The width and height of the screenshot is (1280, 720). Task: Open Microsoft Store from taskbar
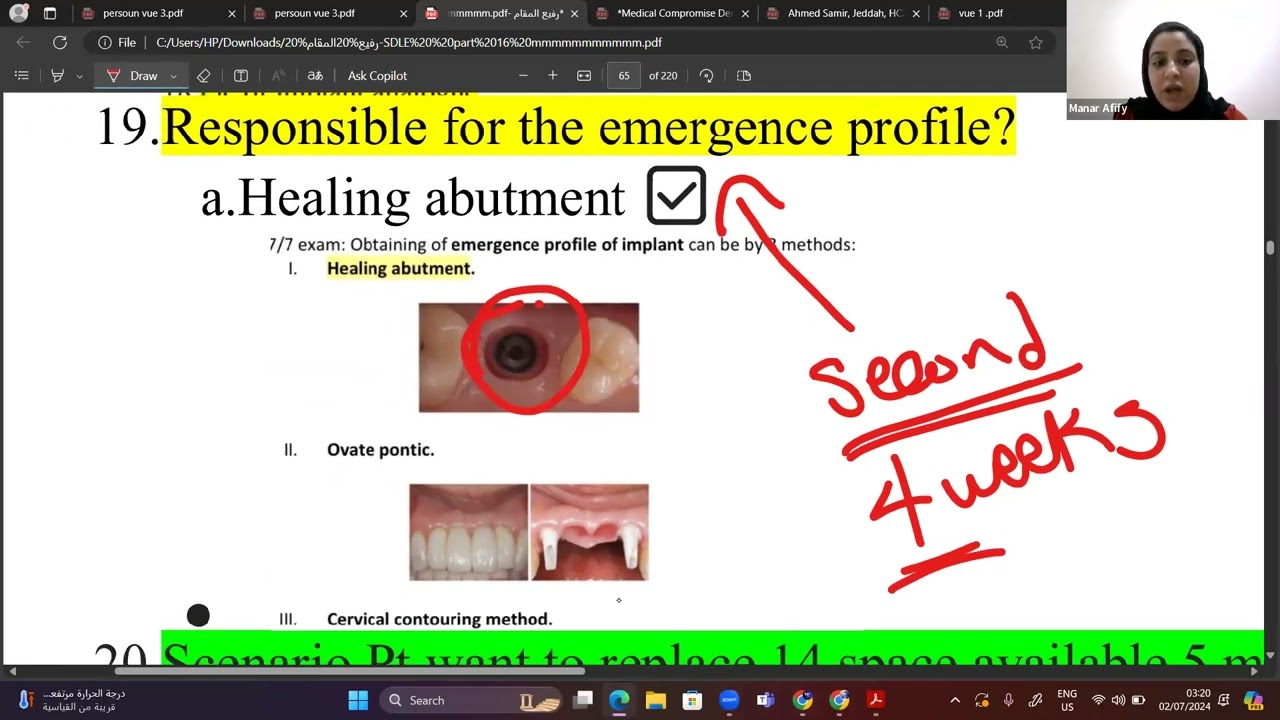[692, 700]
